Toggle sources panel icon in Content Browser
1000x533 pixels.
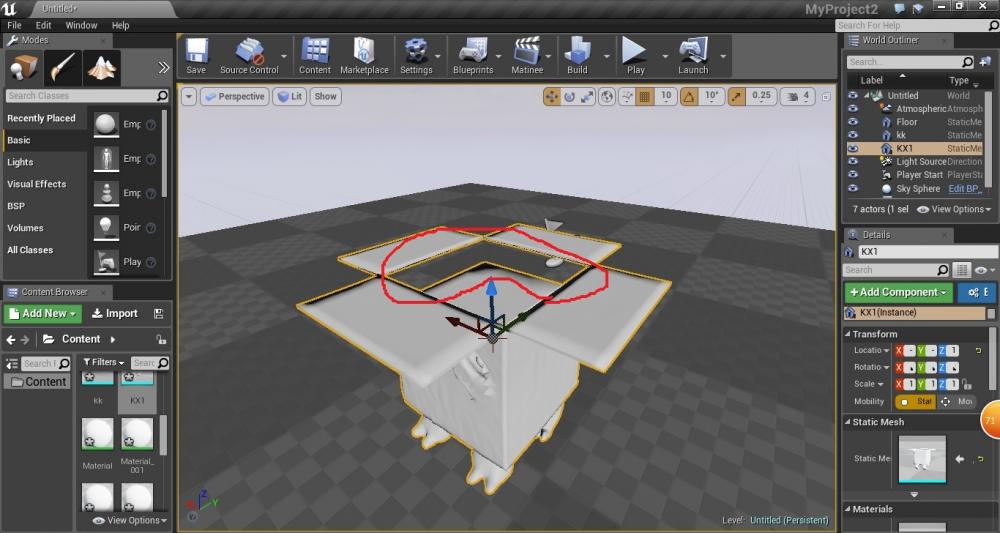point(11,363)
